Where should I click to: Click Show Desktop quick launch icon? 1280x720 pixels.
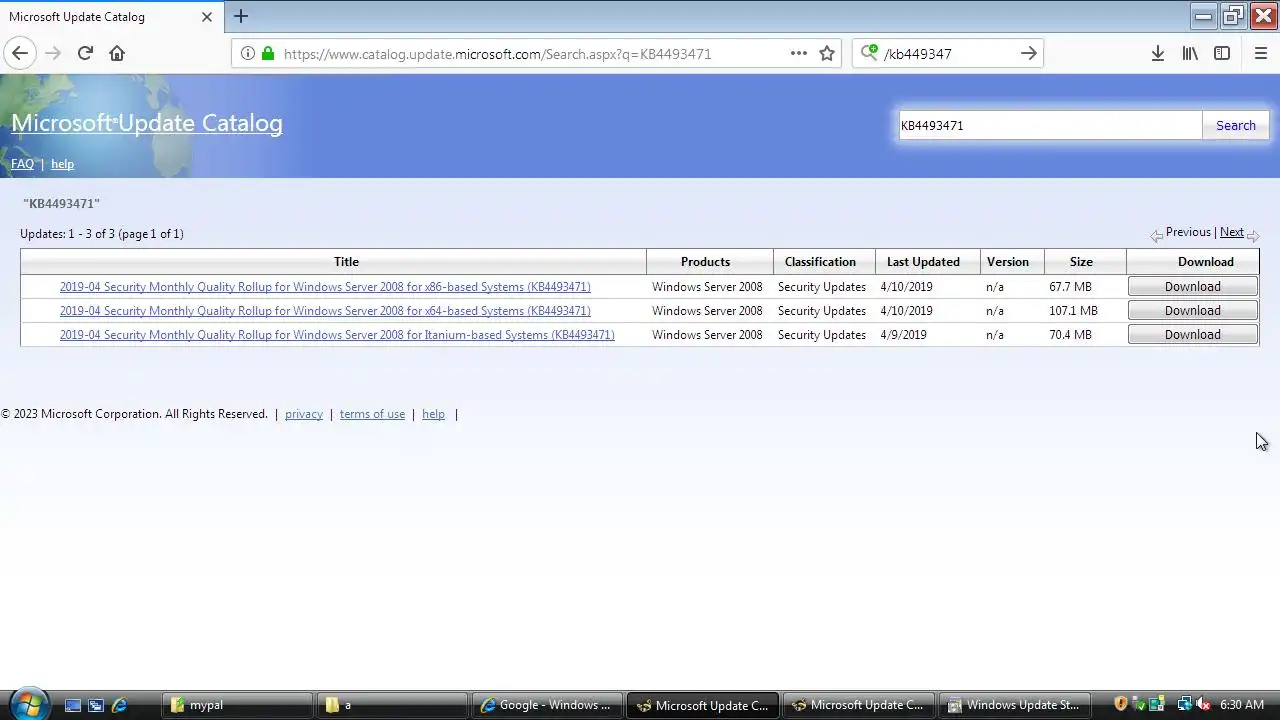pyautogui.click(x=72, y=705)
